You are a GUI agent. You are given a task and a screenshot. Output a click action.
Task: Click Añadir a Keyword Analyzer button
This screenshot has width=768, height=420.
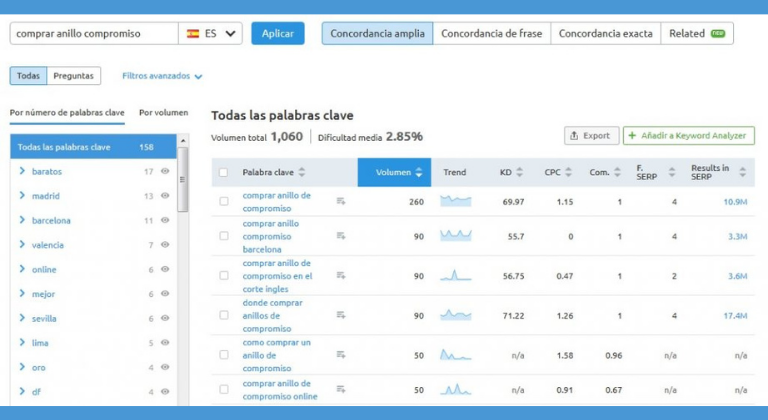(x=689, y=136)
